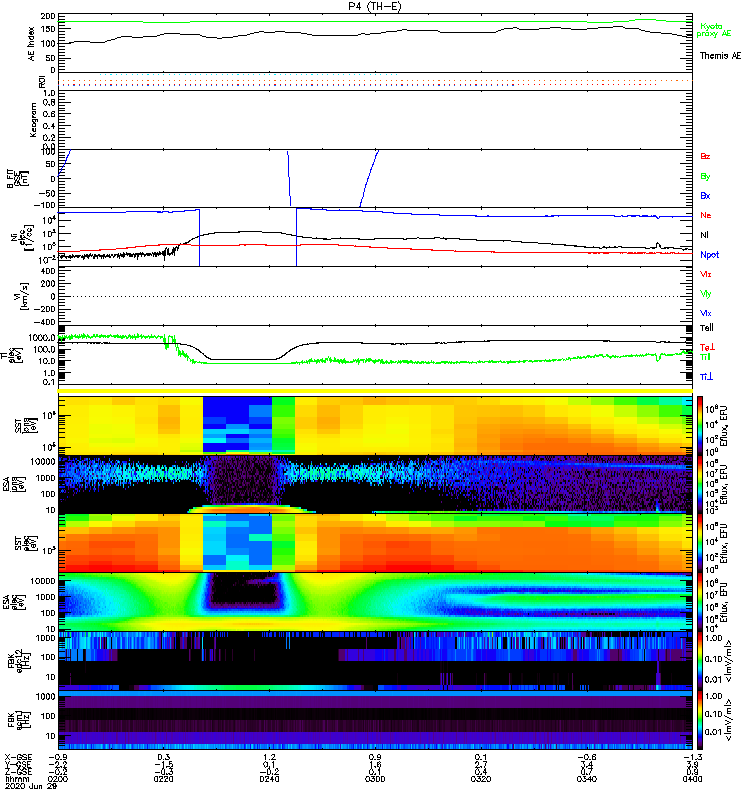This screenshot has width=750, height=800.
Task: Click the "X-GSE" position row label
Action: [x=18, y=757]
